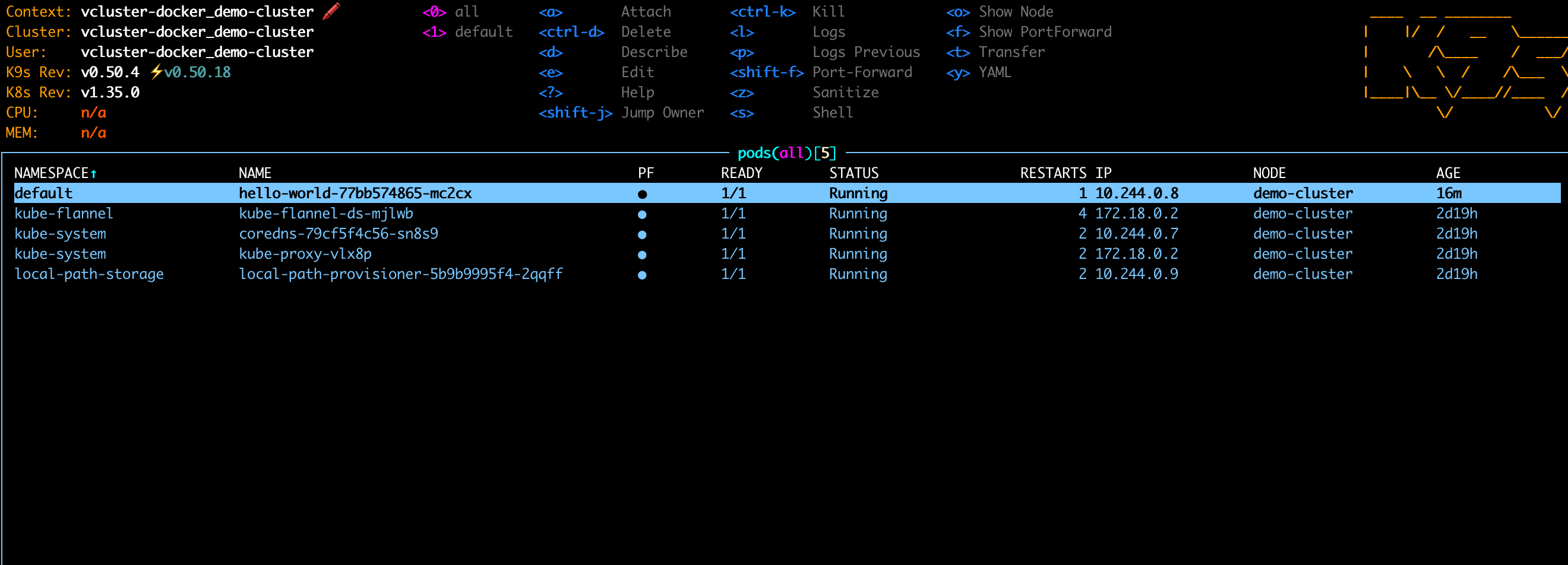Select pod local-path-provisioner-5b9b9995f4-2qqff
This screenshot has height=565, width=1568.
coord(400,274)
